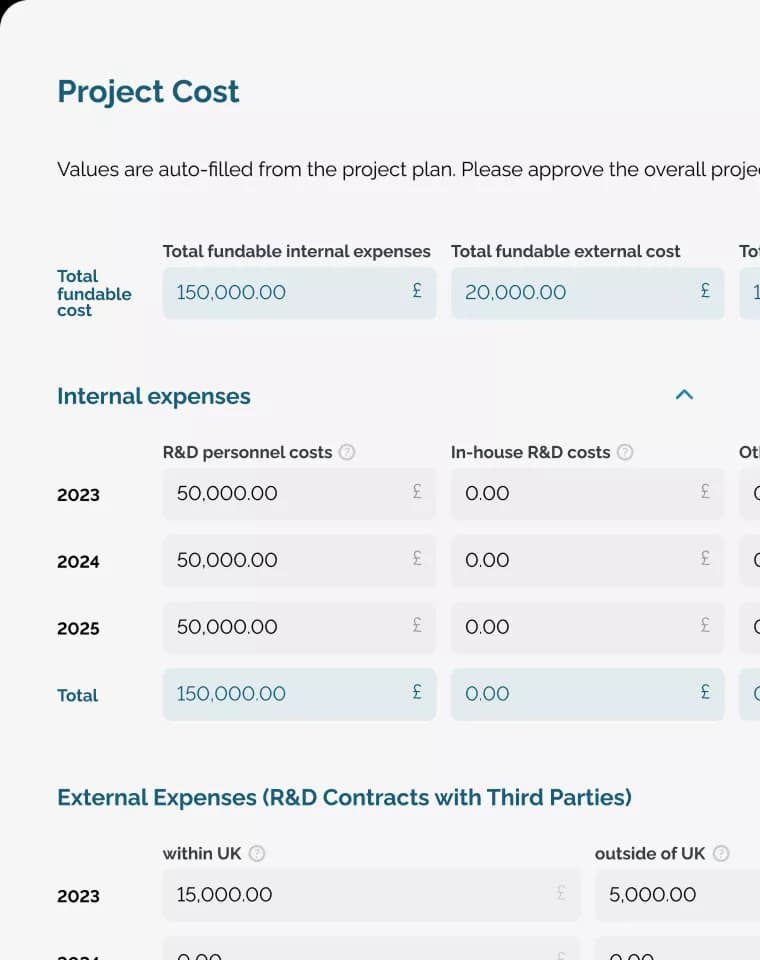
Task: Click the Total fundable cost row label
Action: (94, 293)
